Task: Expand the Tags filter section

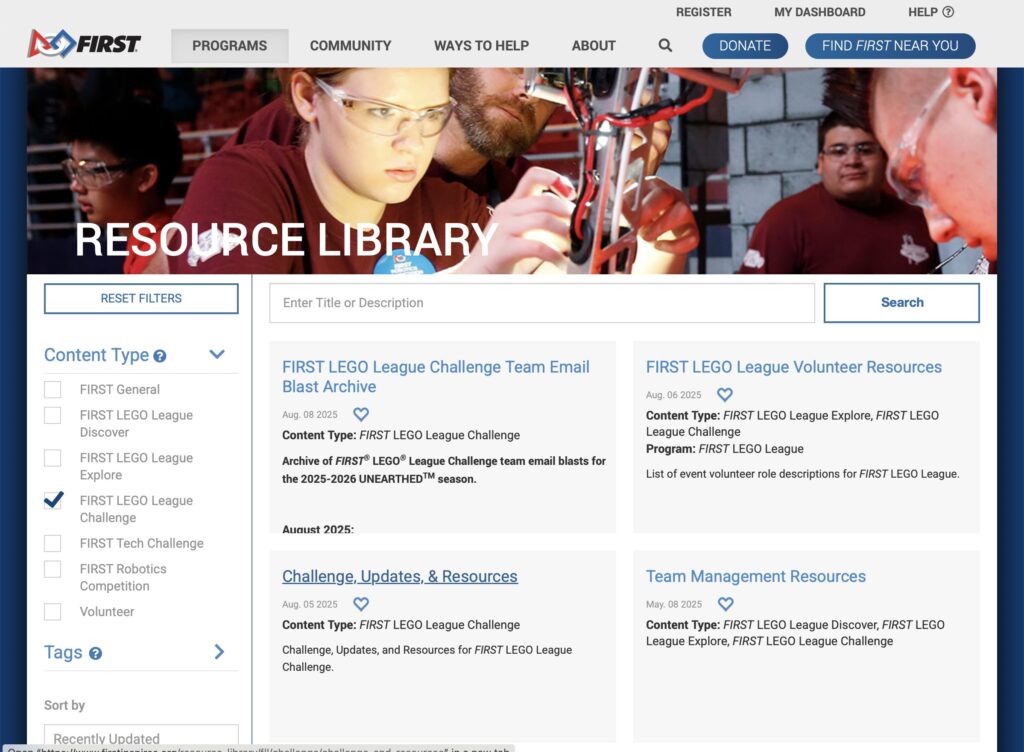Action: click(219, 652)
